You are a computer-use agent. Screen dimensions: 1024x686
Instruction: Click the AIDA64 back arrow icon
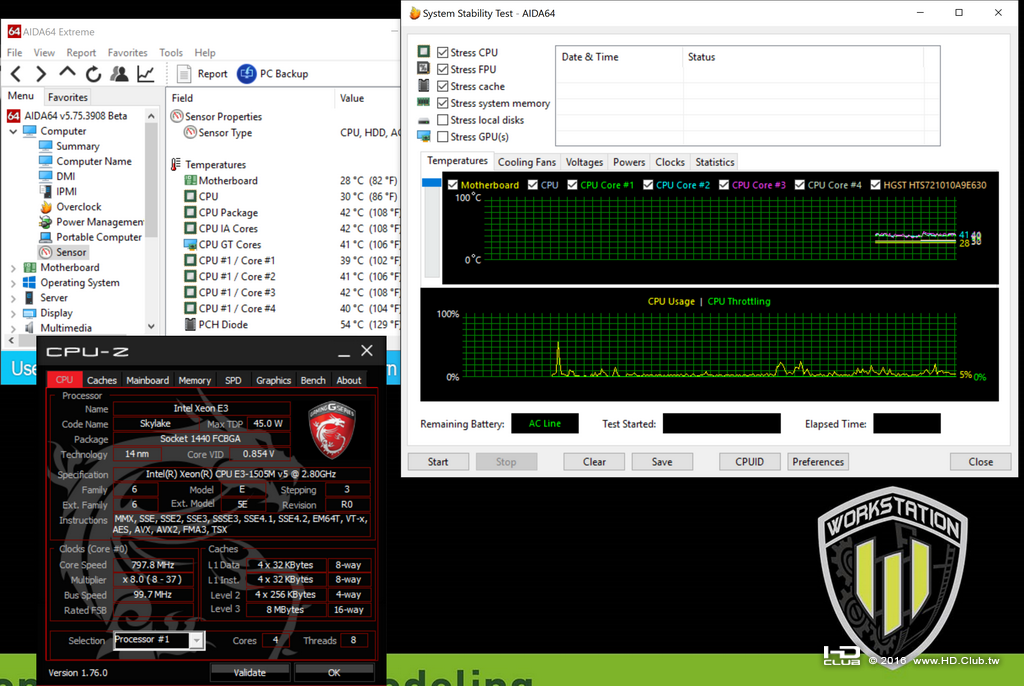pyautogui.click(x=16, y=74)
